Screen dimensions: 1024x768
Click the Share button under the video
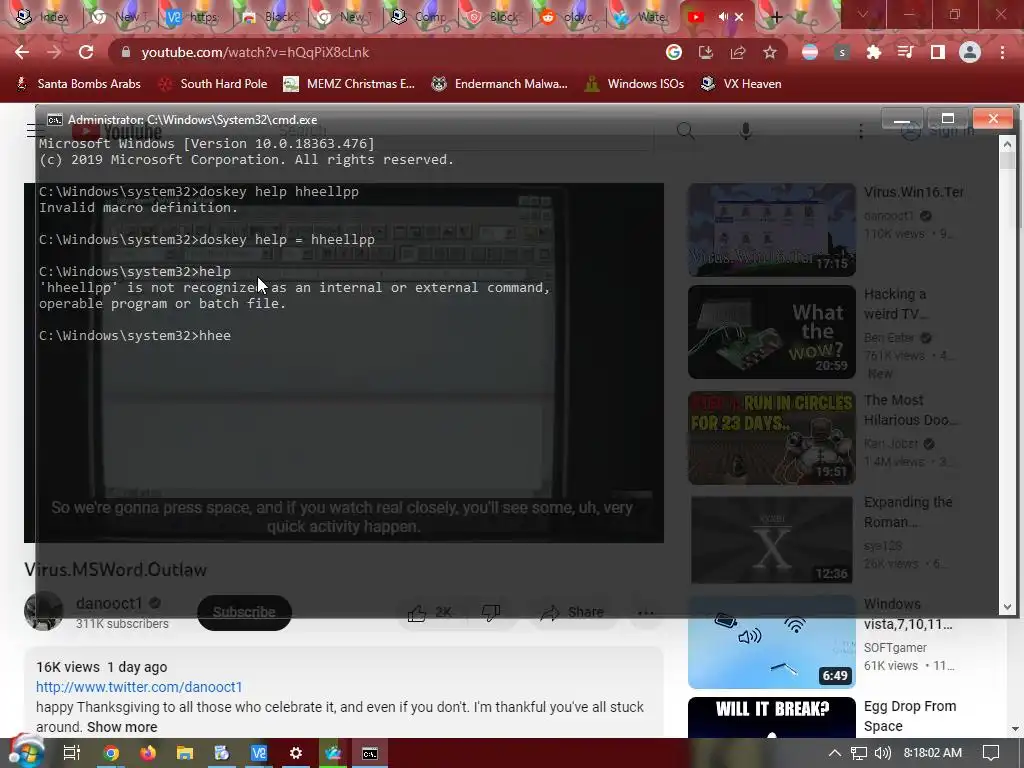[x=573, y=613]
